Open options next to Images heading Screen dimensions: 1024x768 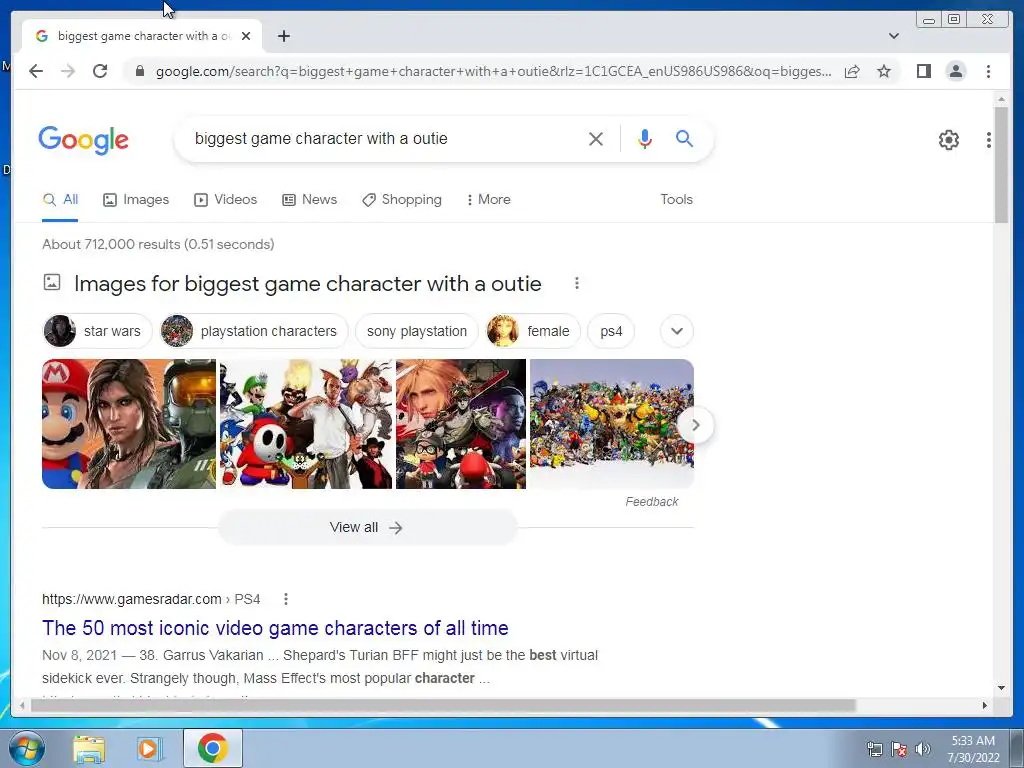pos(576,283)
